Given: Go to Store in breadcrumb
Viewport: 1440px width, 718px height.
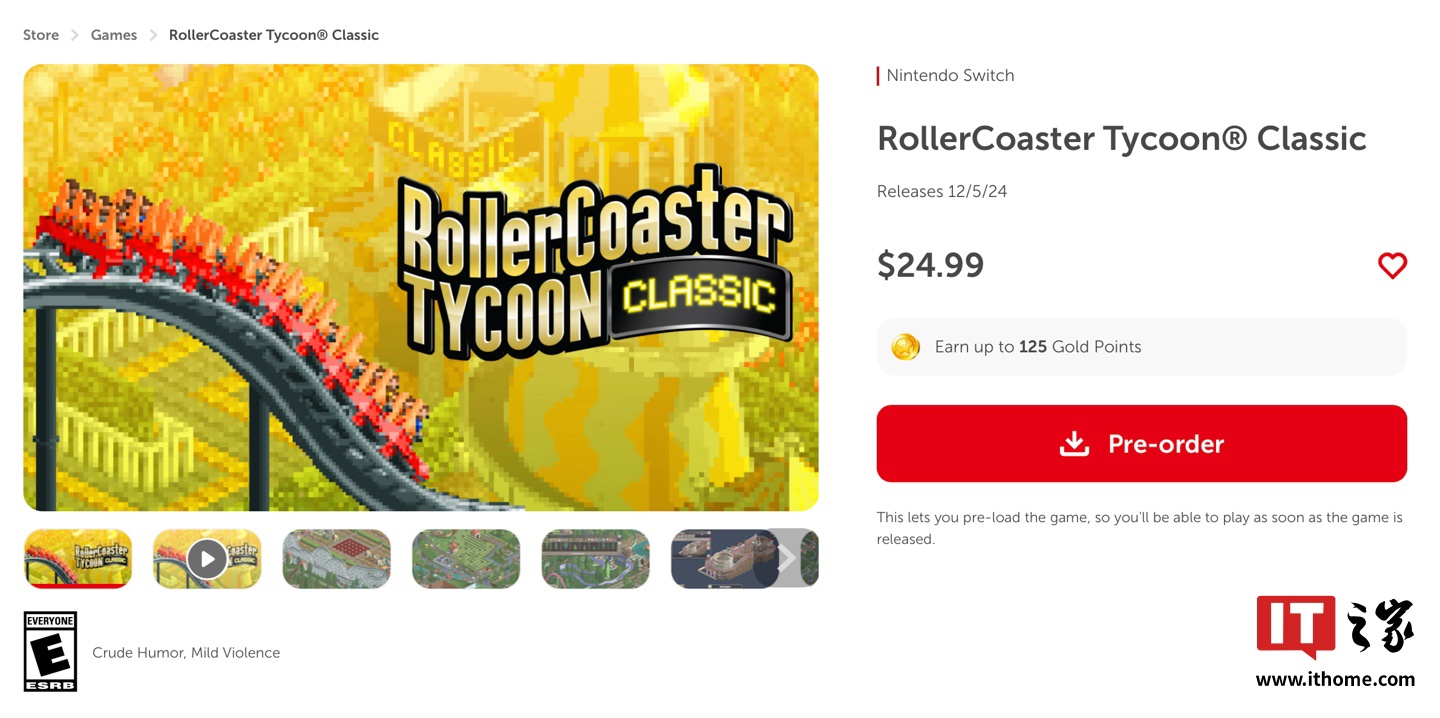Looking at the screenshot, I should pos(41,35).
